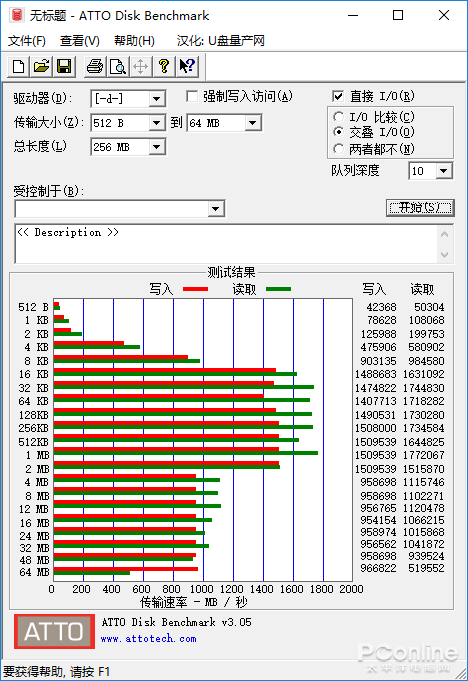
Task: Click the 64 MB read value 519552
Action: tap(426, 568)
